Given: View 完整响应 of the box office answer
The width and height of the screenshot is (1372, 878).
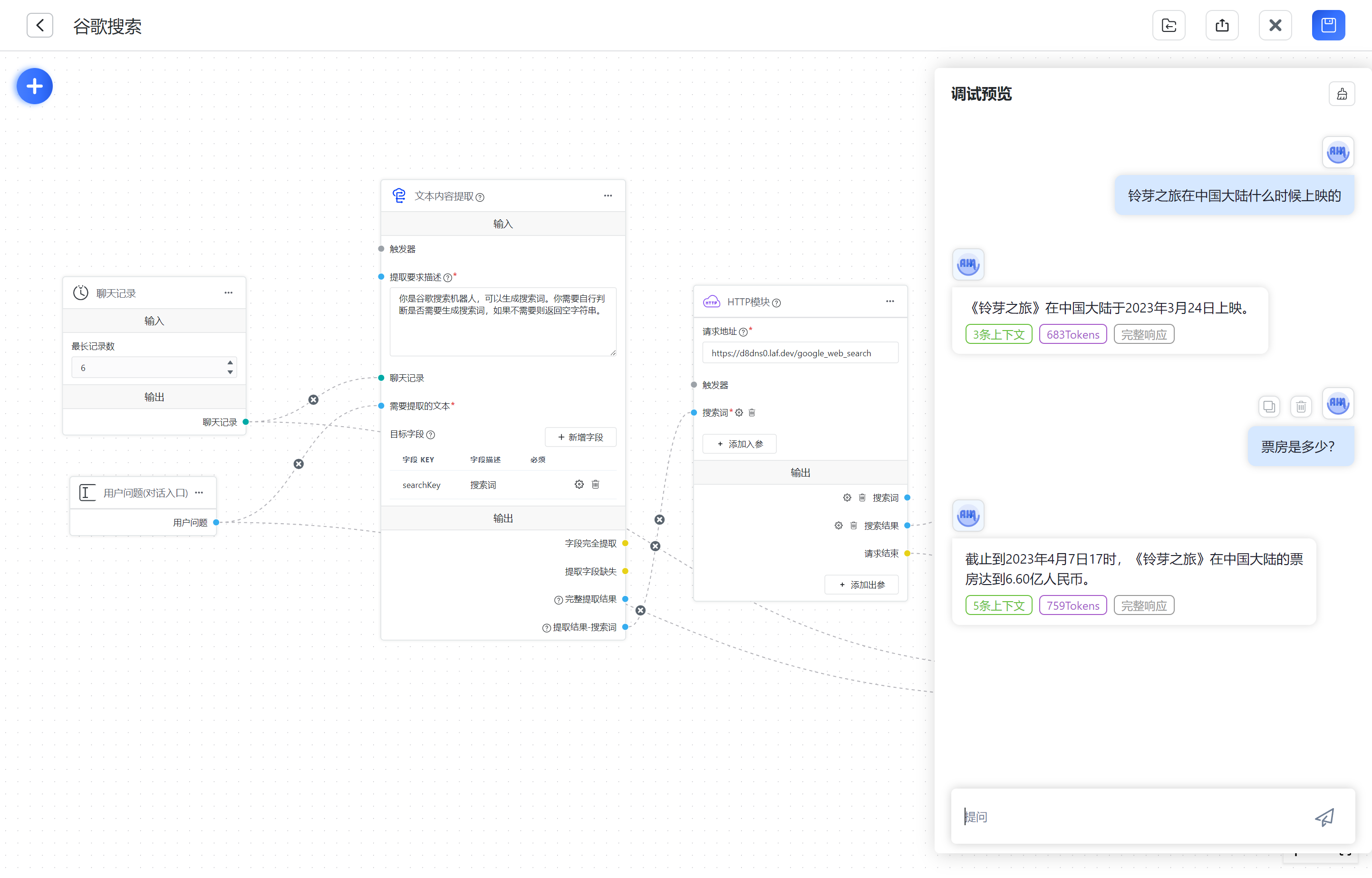Looking at the screenshot, I should (1143, 605).
